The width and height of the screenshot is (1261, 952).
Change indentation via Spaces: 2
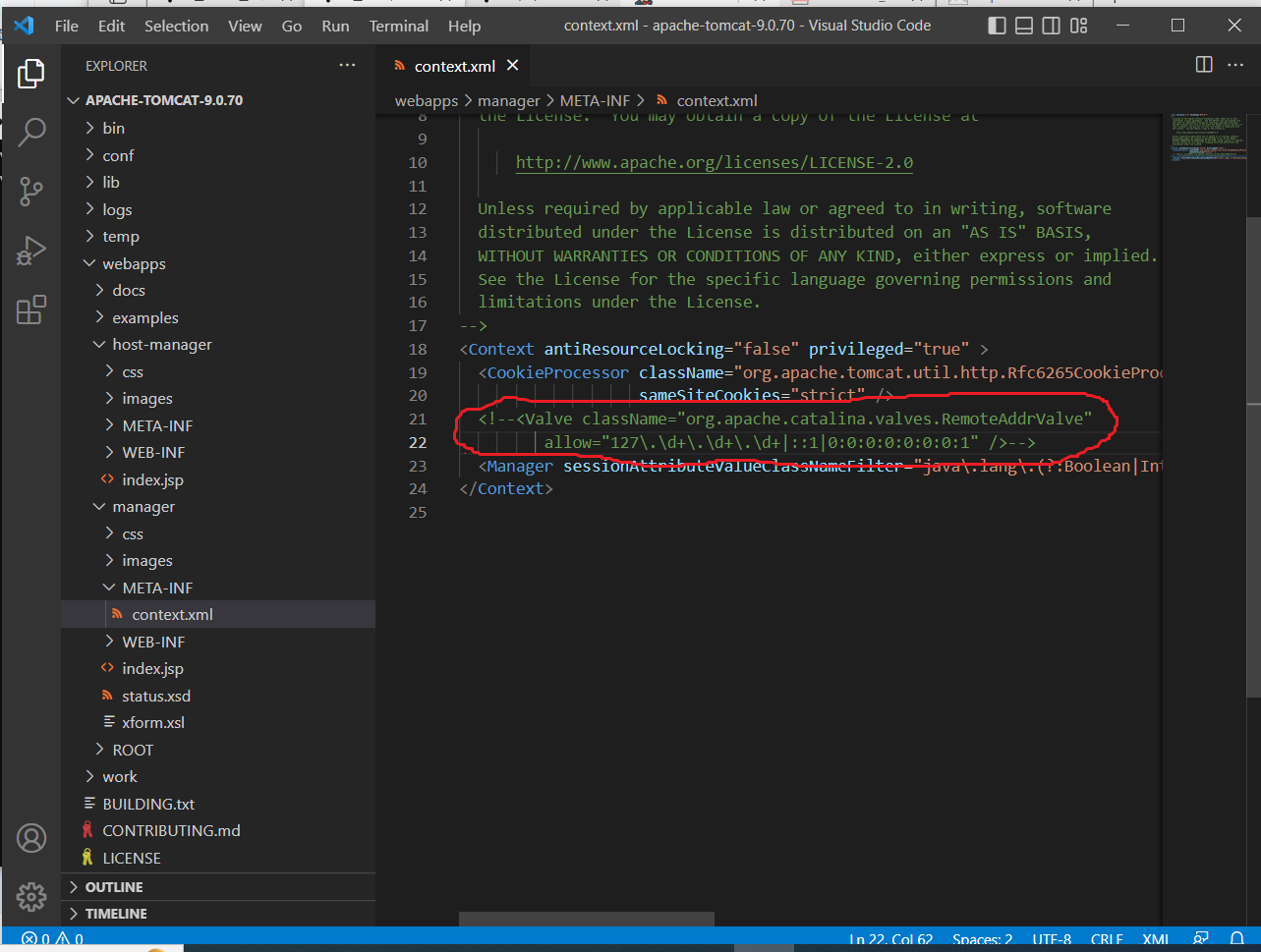[982, 939]
